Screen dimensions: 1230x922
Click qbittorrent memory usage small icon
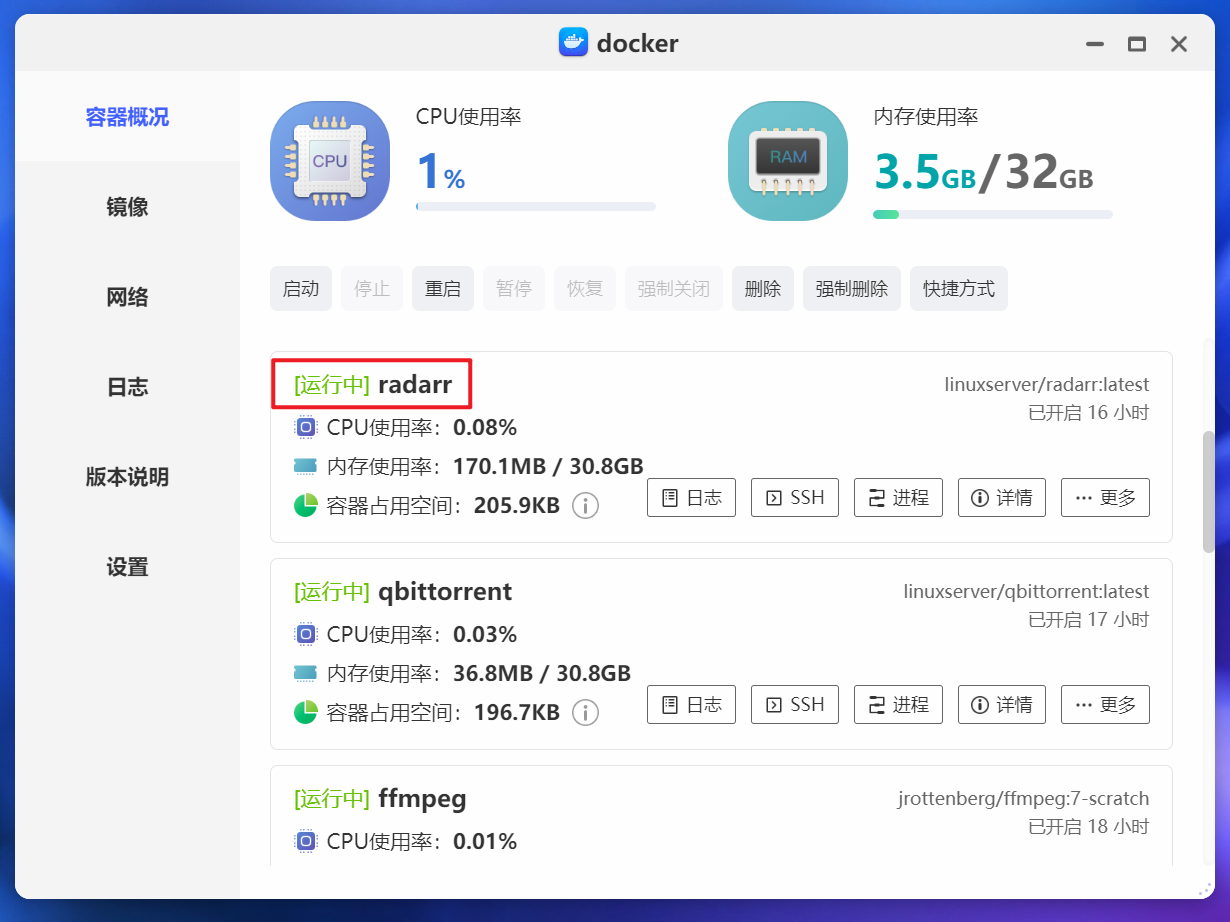(x=305, y=674)
